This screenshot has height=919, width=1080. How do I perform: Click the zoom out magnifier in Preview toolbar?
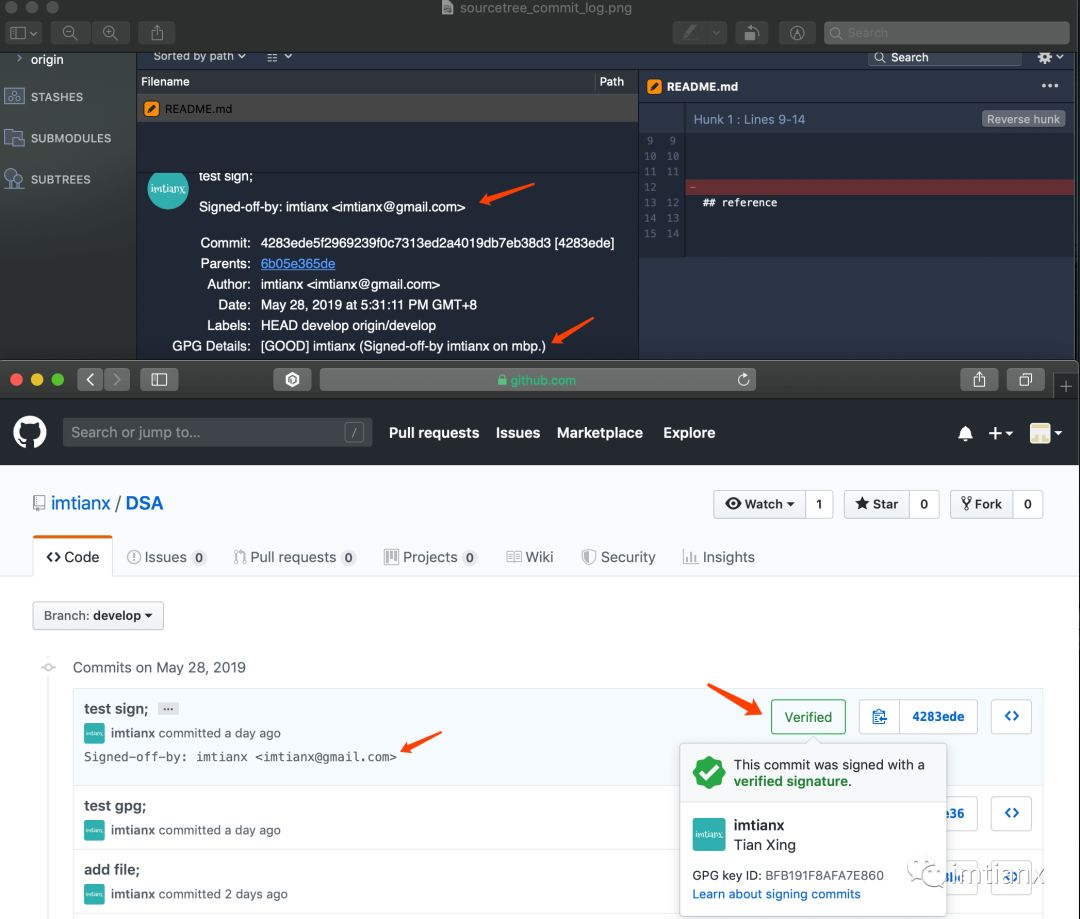70,32
